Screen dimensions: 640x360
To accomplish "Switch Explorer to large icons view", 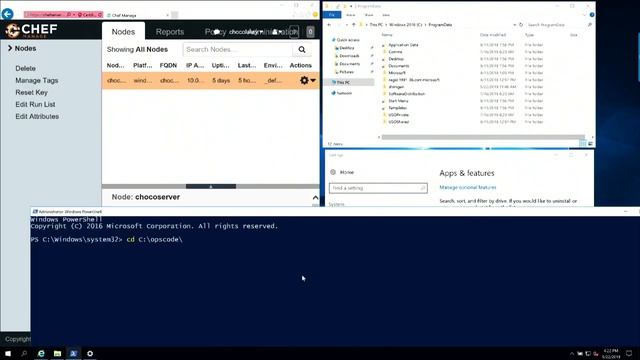I will (590, 143).
